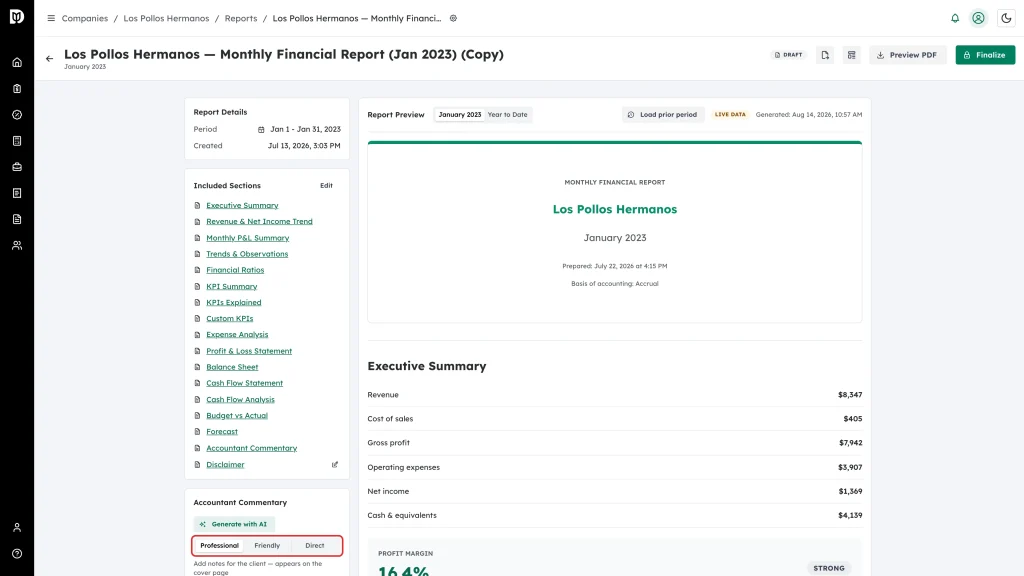
Task: Open the document list icon in sidebar
Action: [17, 193]
